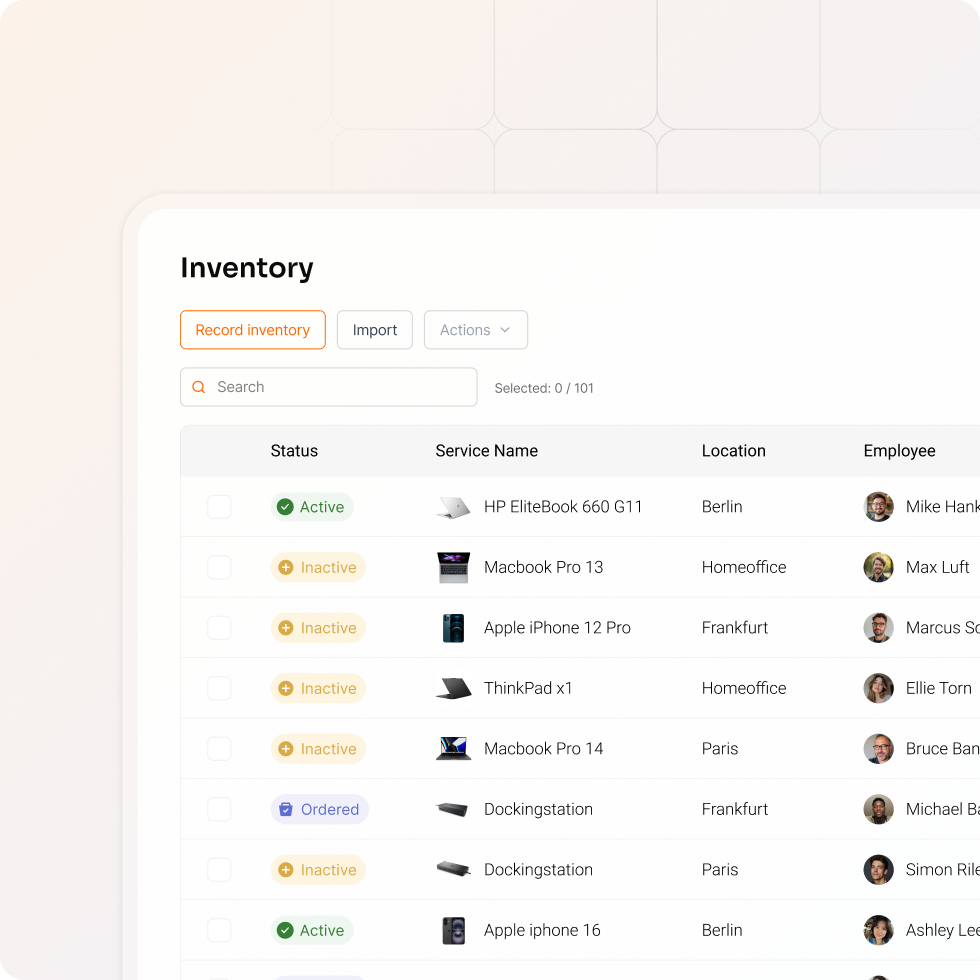Click the ThinkPad x1 device image
This screenshot has height=980, width=980.
[x=453, y=688]
